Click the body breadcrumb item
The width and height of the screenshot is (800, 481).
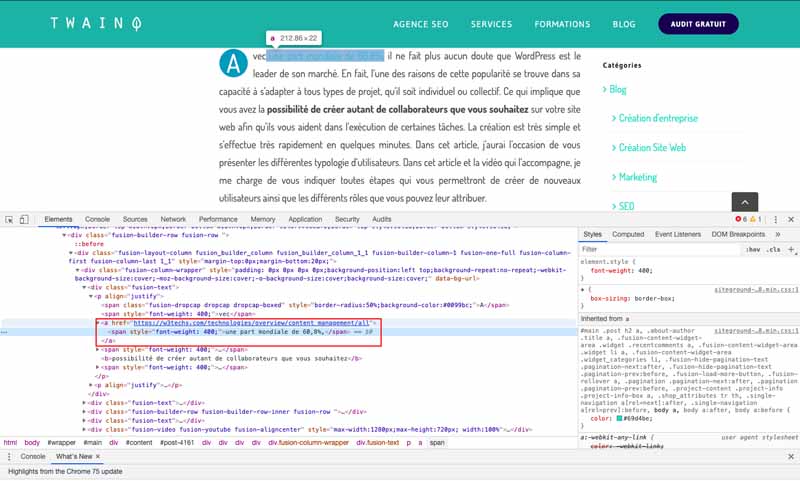[x=32, y=443]
